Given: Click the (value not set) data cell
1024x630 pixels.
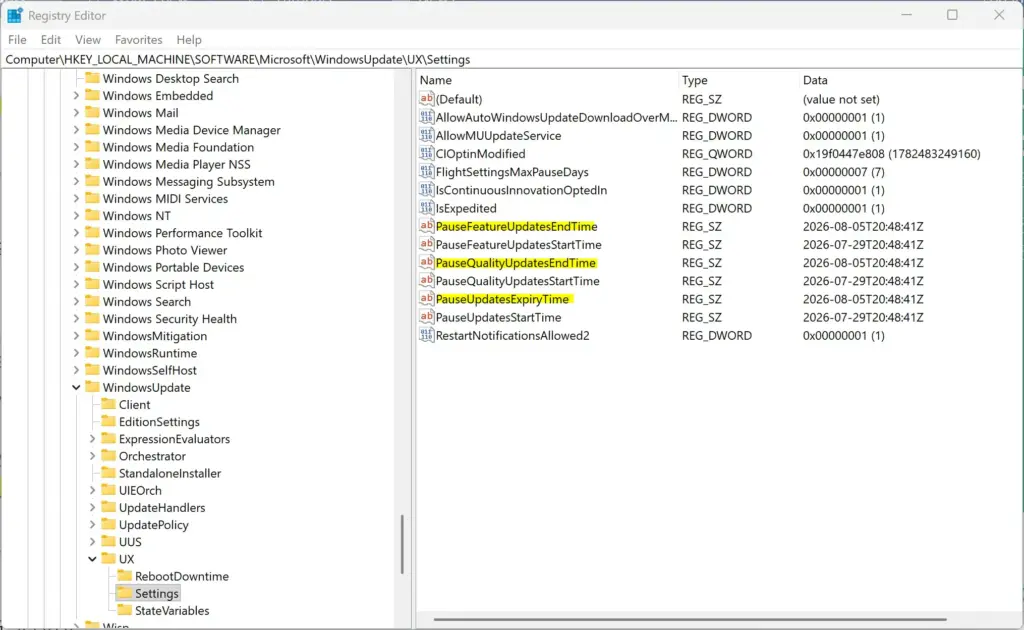Looking at the screenshot, I should 841,99.
